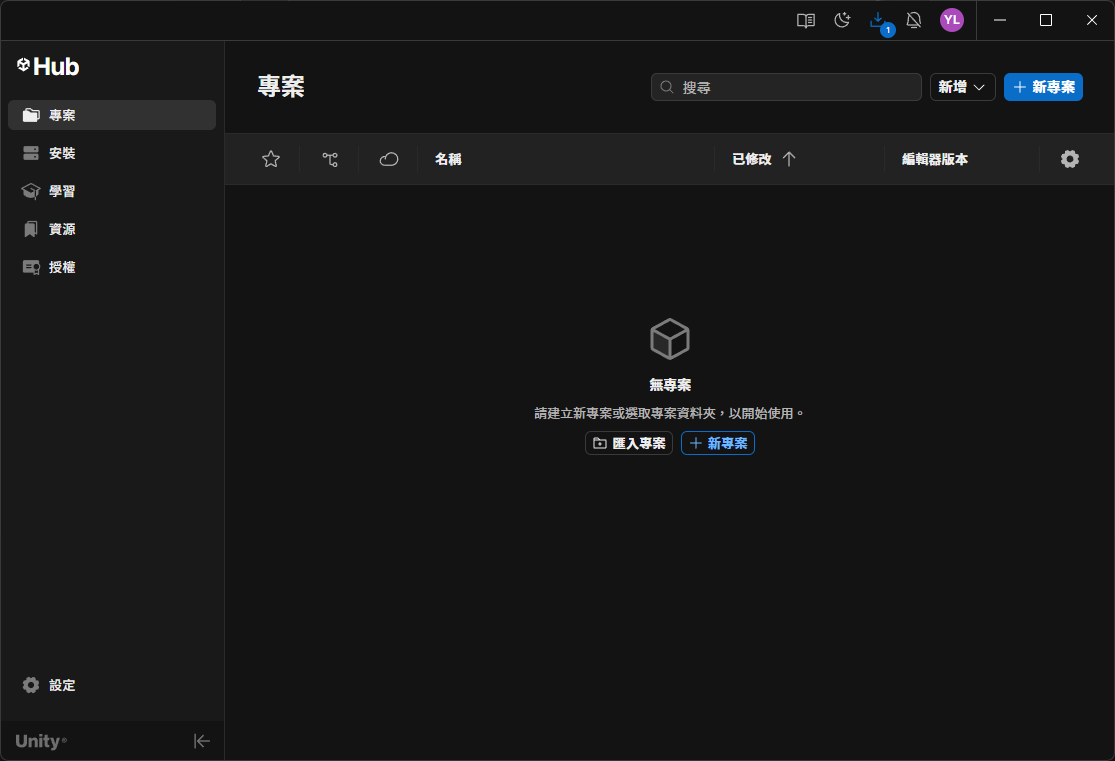This screenshot has width=1115, height=761.
Task: Open the YL account avatar menu
Action: pos(951,19)
